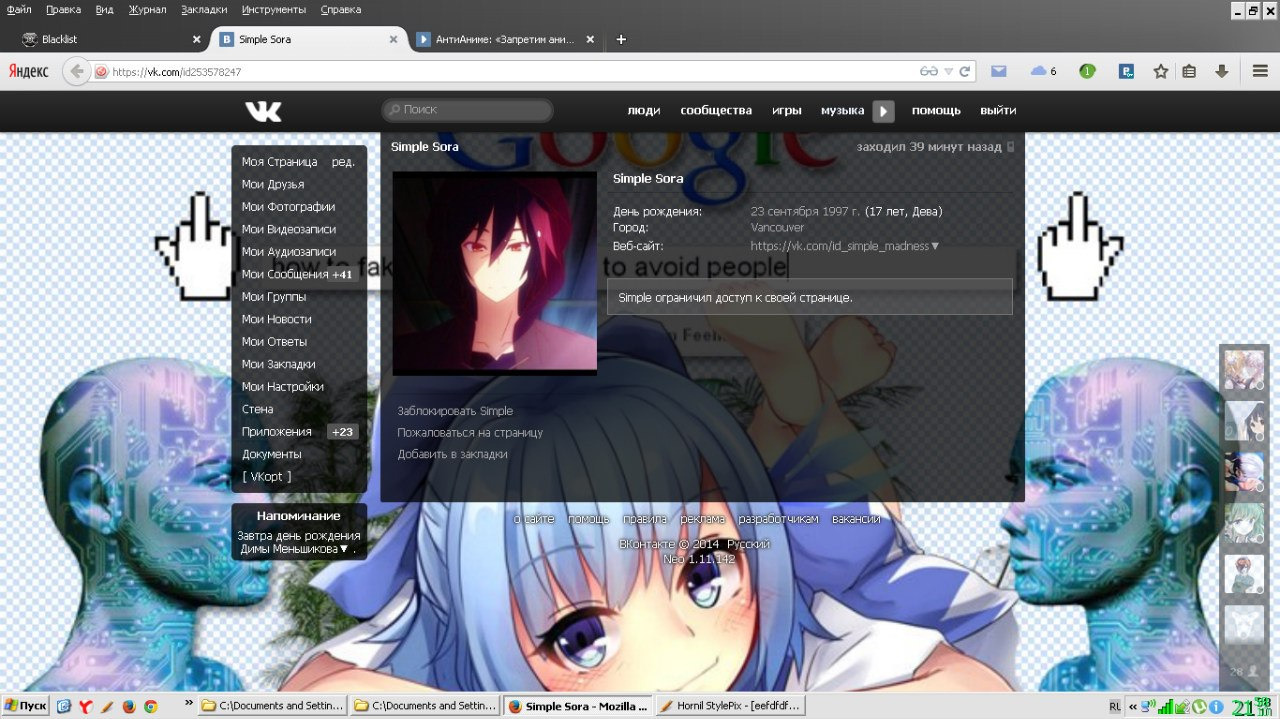1280x719 pixels.
Task: Go to люди in VK header
Action: coord(644,110)
